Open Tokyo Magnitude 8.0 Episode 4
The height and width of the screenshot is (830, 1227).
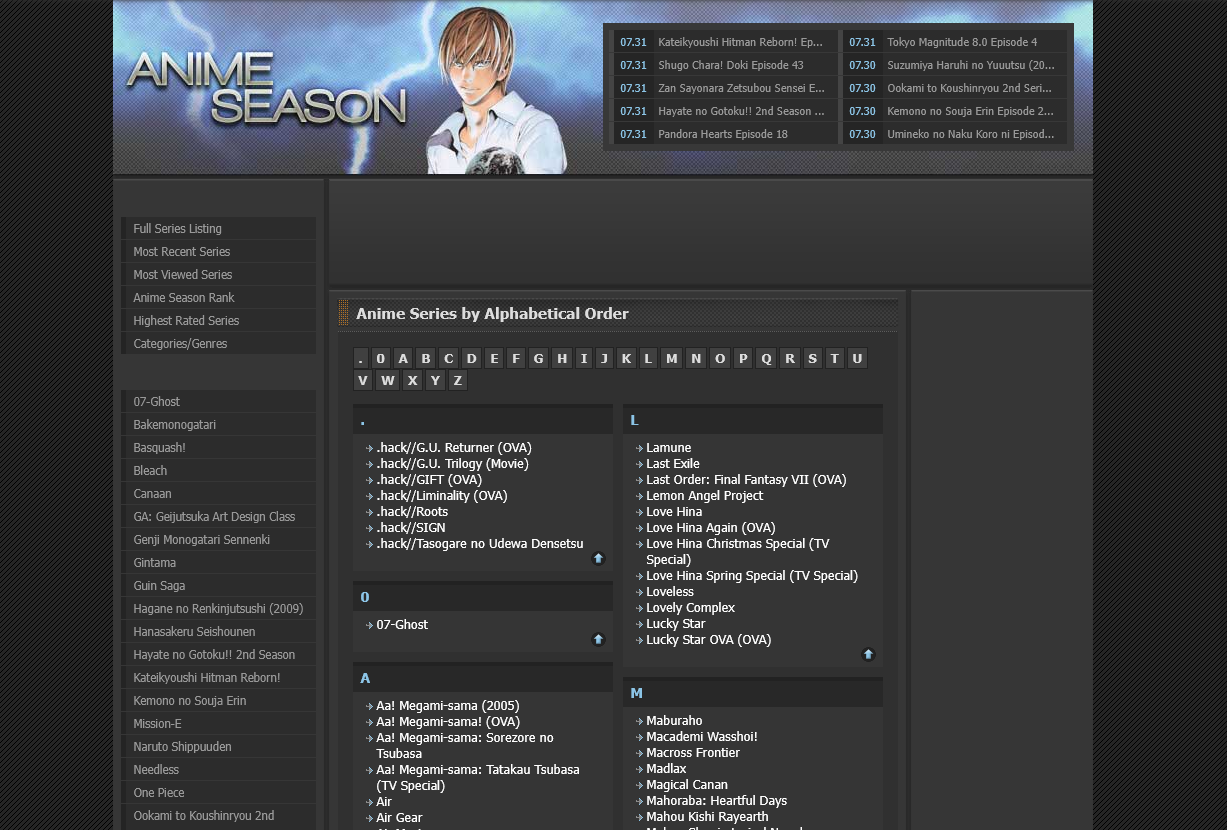pyautogui.click(x=962, y=42)
